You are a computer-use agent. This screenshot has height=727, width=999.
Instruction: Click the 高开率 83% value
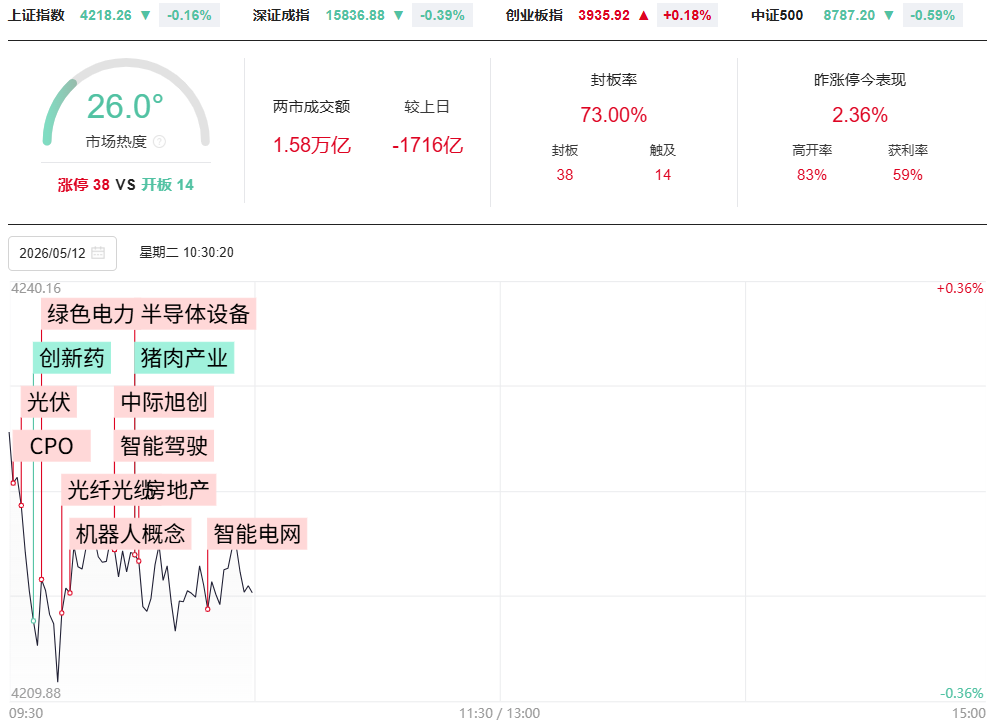point(812,175)
